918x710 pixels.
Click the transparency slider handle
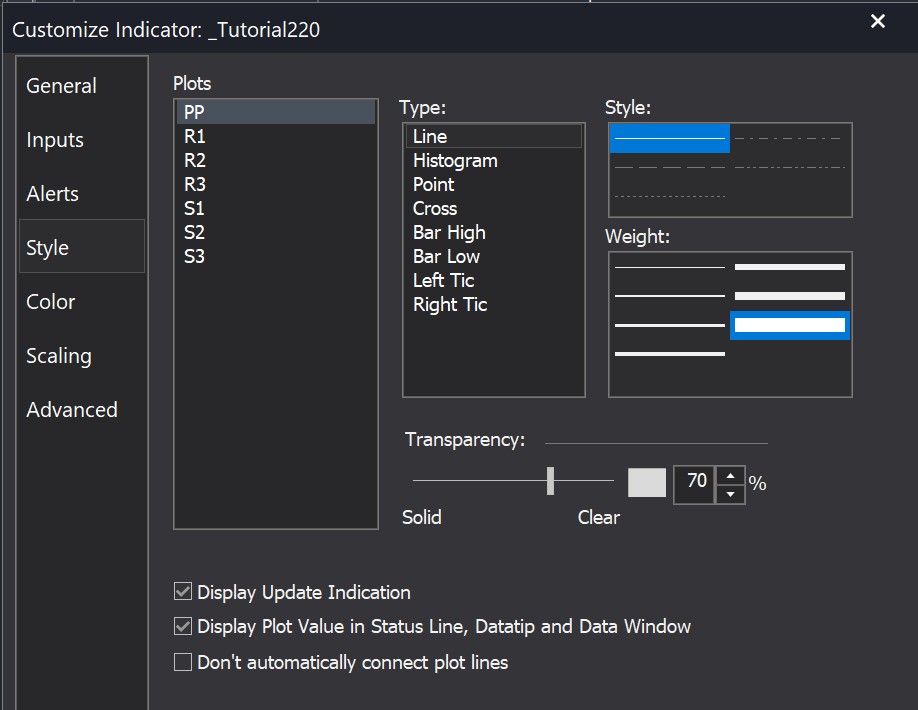(x=550, y=481)
